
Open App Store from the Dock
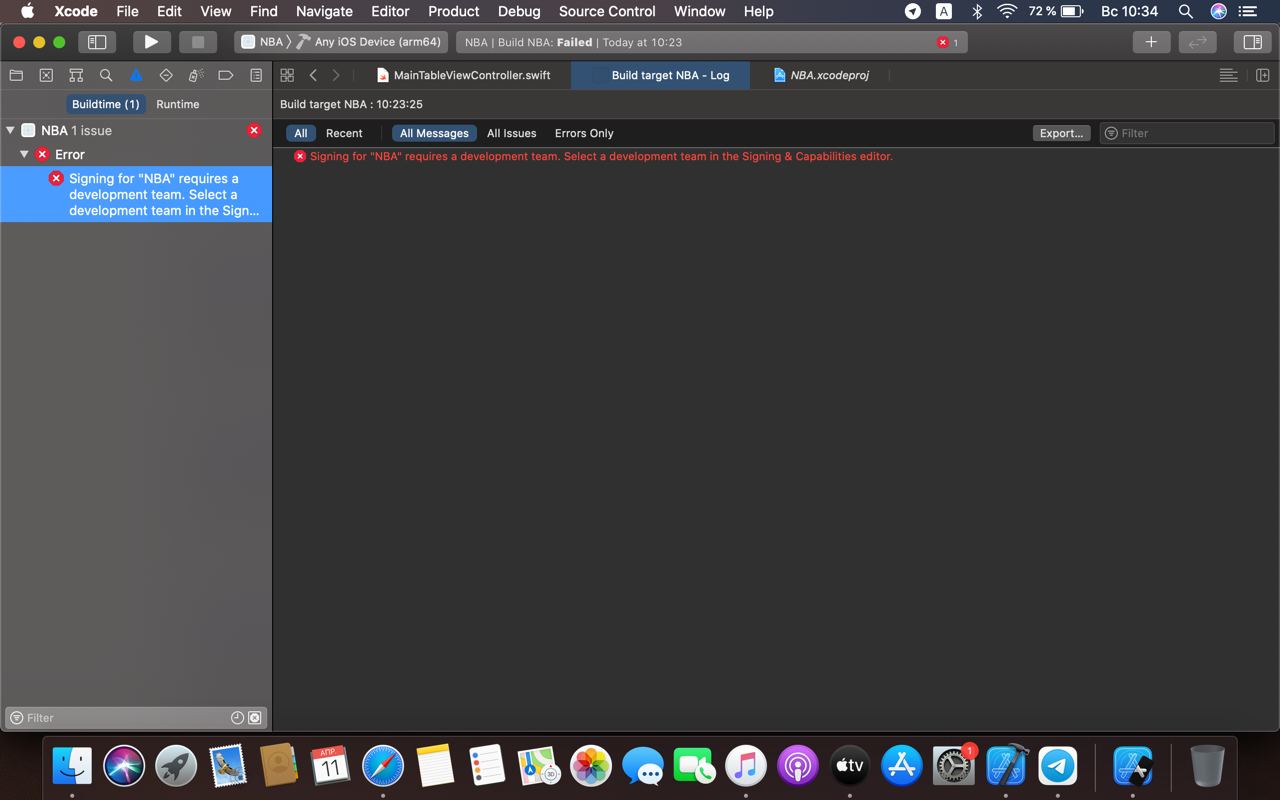click(902, 767)
